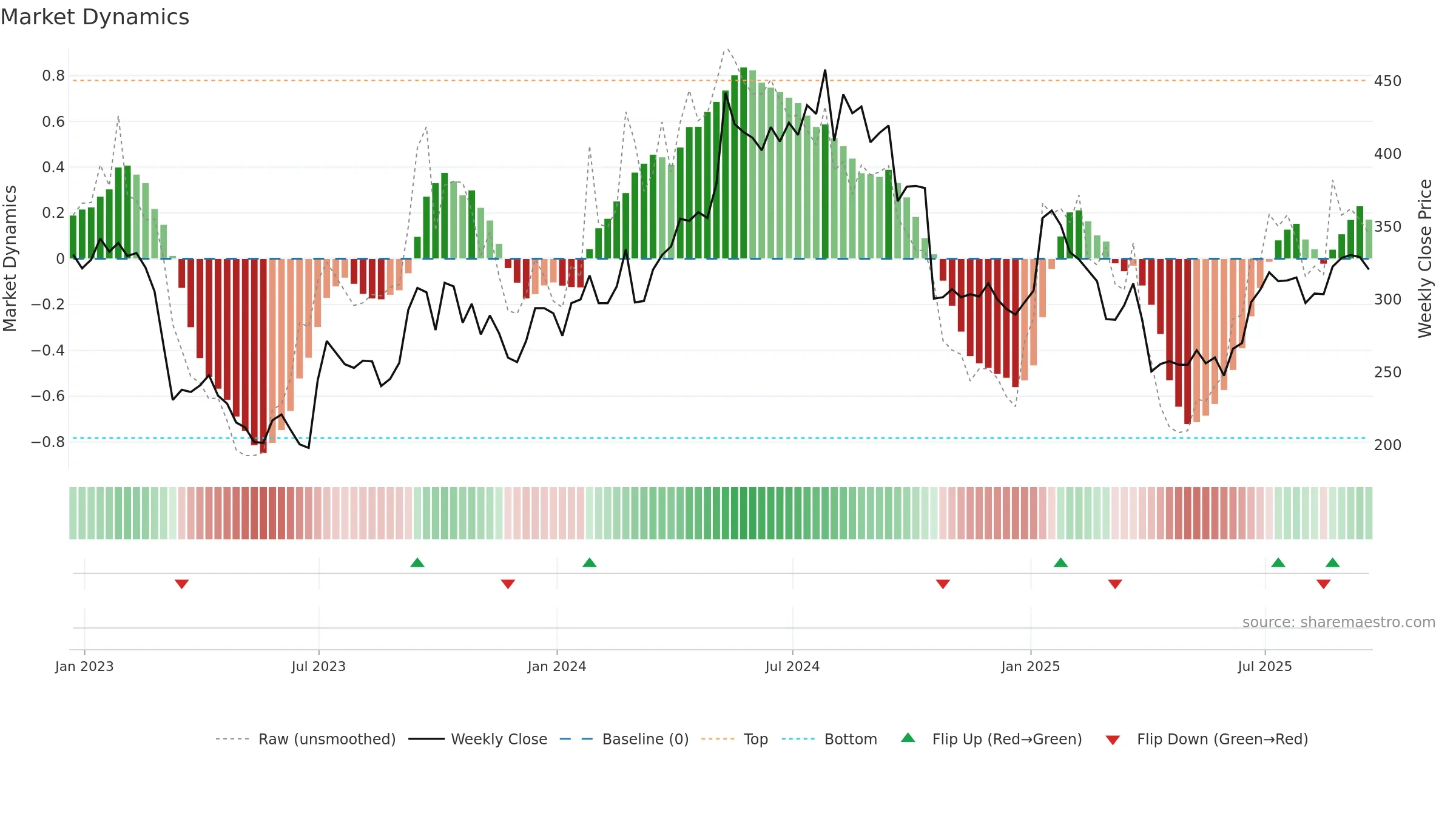The width and height of the screenshot is (1456, 819).
Task: Select red flip-down marker before Jan 2024
Action: tap(508, 584)
